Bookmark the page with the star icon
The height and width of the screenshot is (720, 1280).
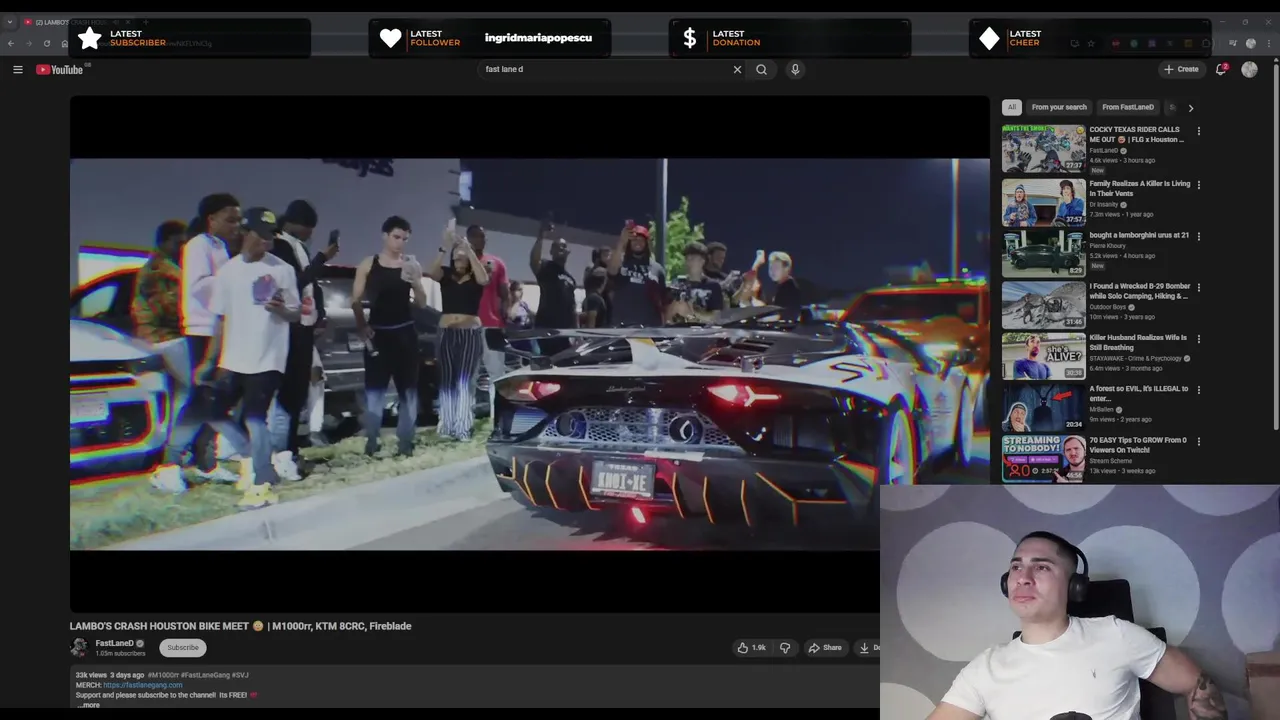click(1091, 43)
